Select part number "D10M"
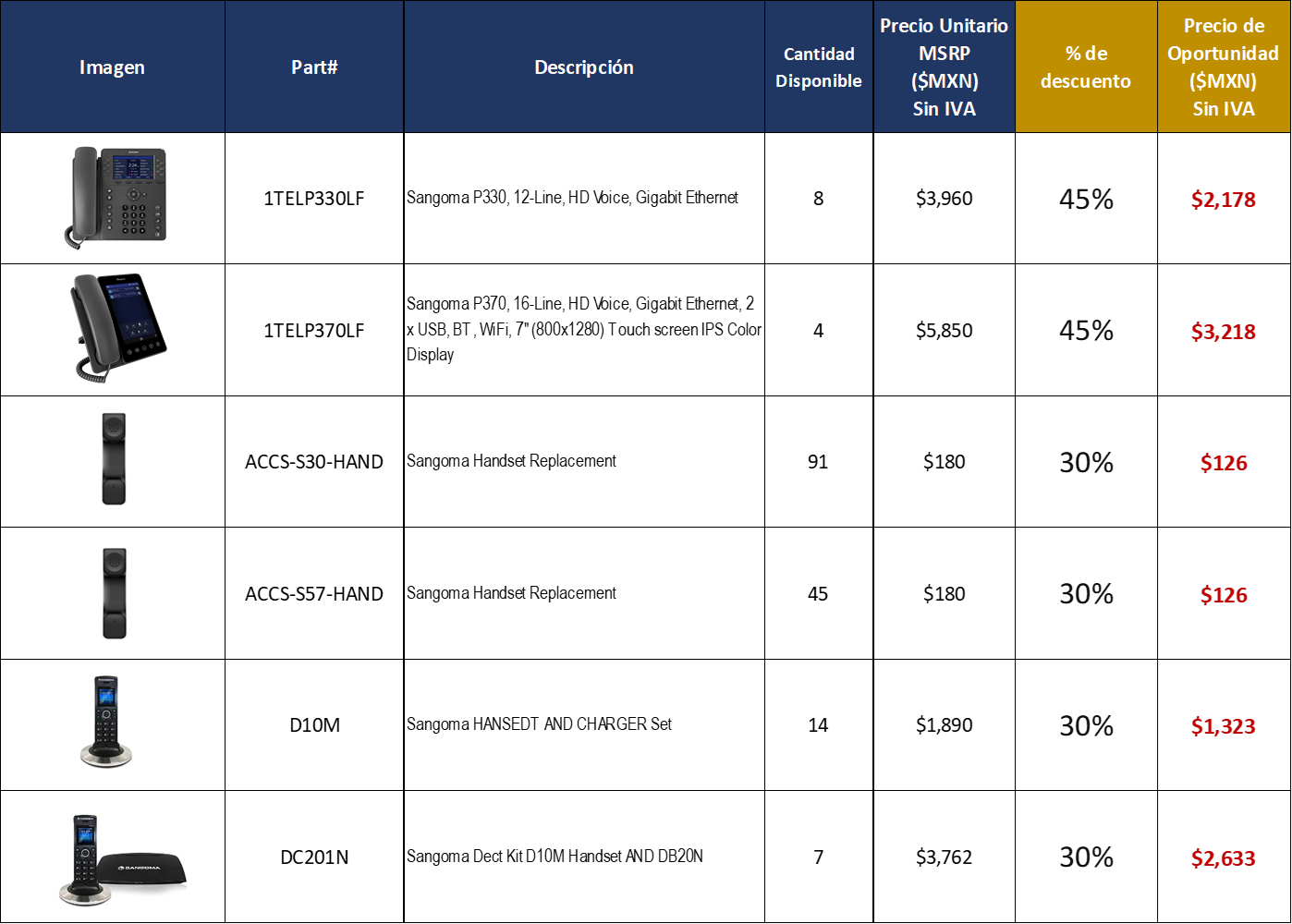The height and width of the screenshot is (924, 1292). [314, 725]
